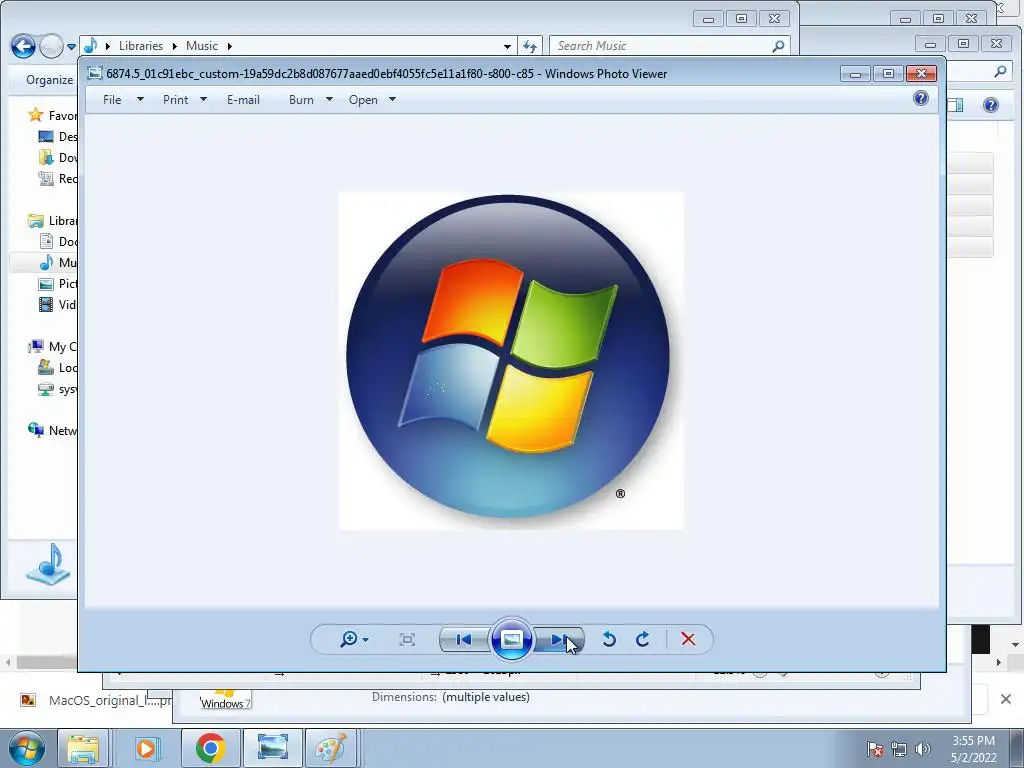This screenshot has width=1024, height=768.
Task: Open the Videos library in the sidebar
Action: 57,304
